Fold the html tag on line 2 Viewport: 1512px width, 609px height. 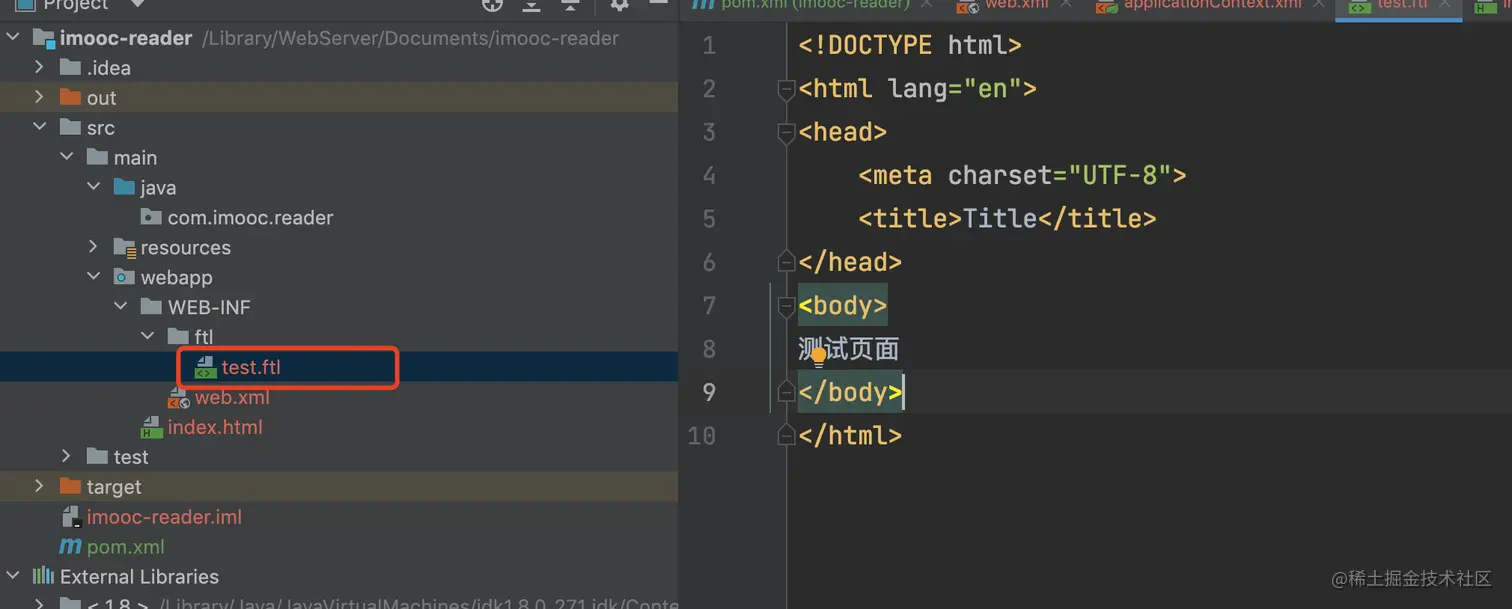click(x=787, y=89)
